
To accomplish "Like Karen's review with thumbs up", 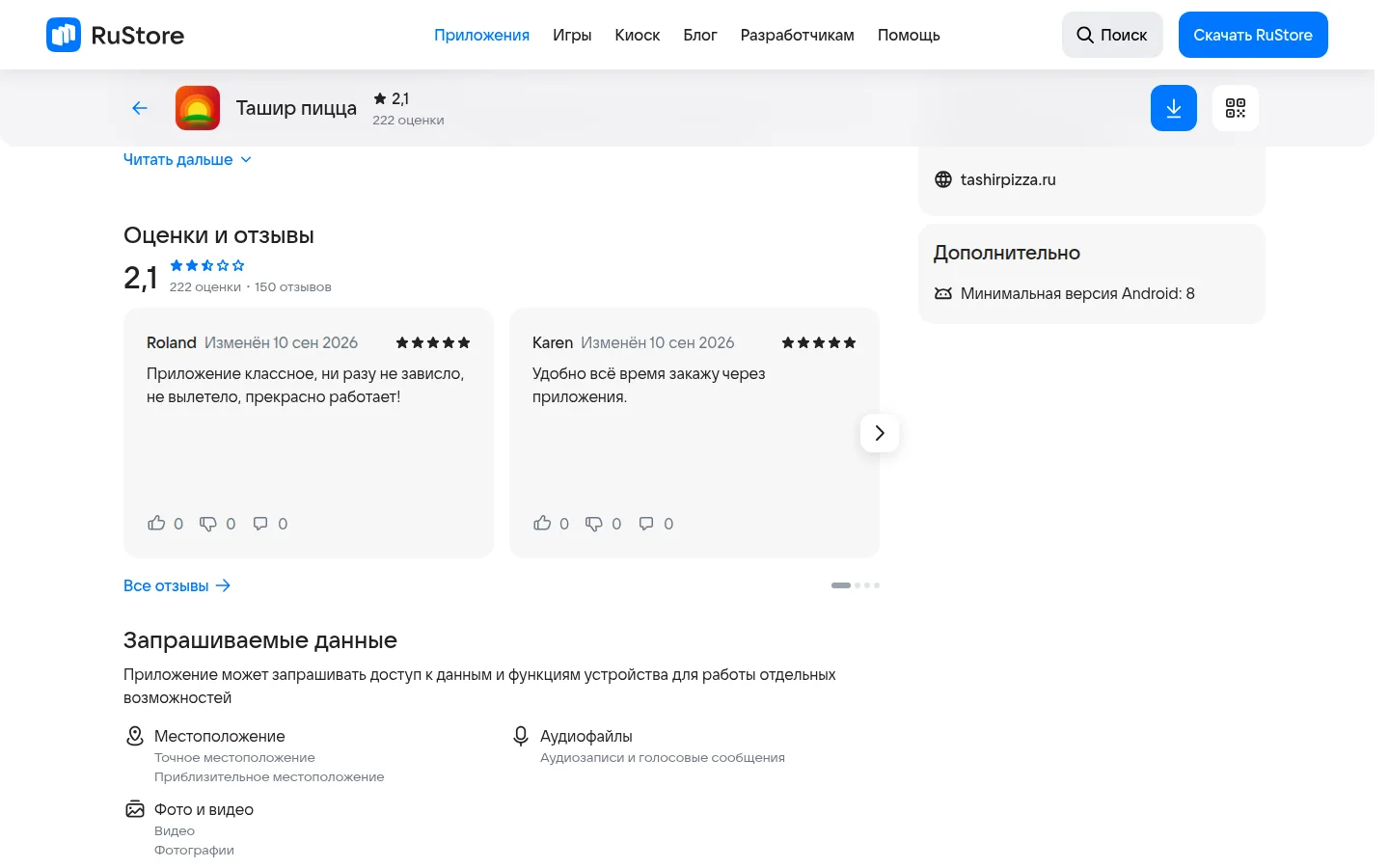I will tap(542, 523).
